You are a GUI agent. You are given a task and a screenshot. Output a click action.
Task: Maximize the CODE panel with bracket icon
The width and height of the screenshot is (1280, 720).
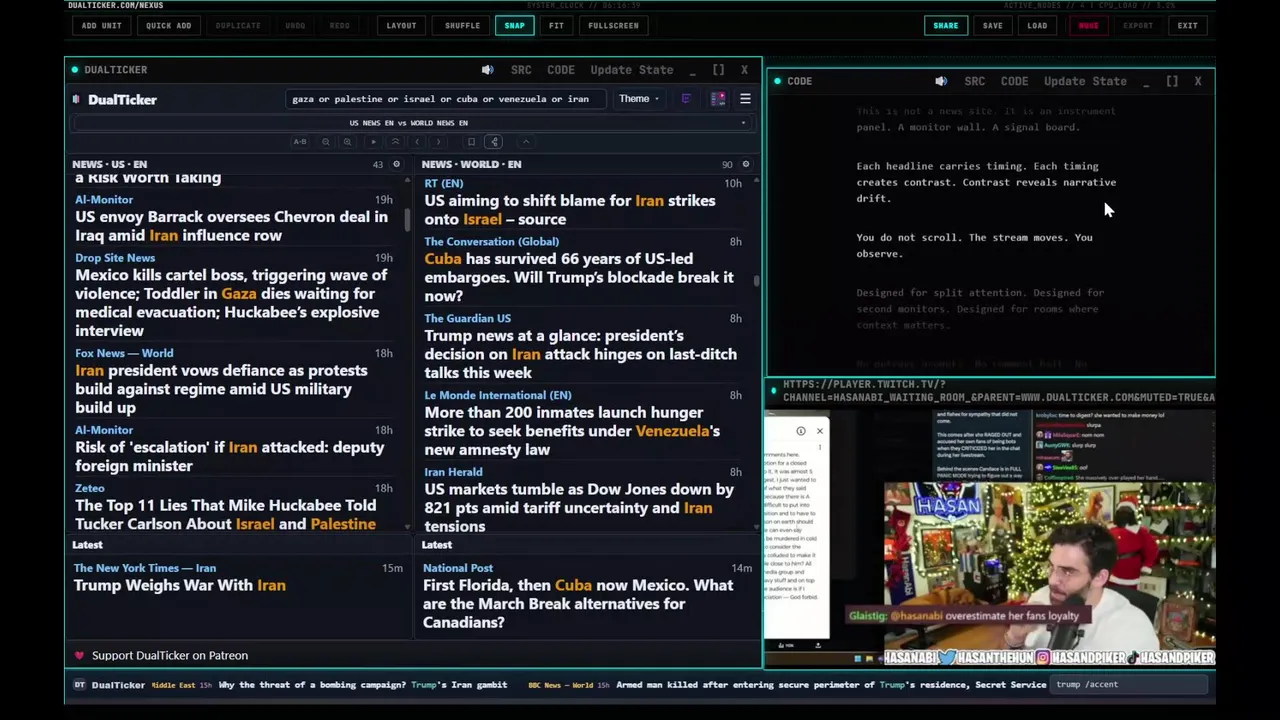[1172, 81]
